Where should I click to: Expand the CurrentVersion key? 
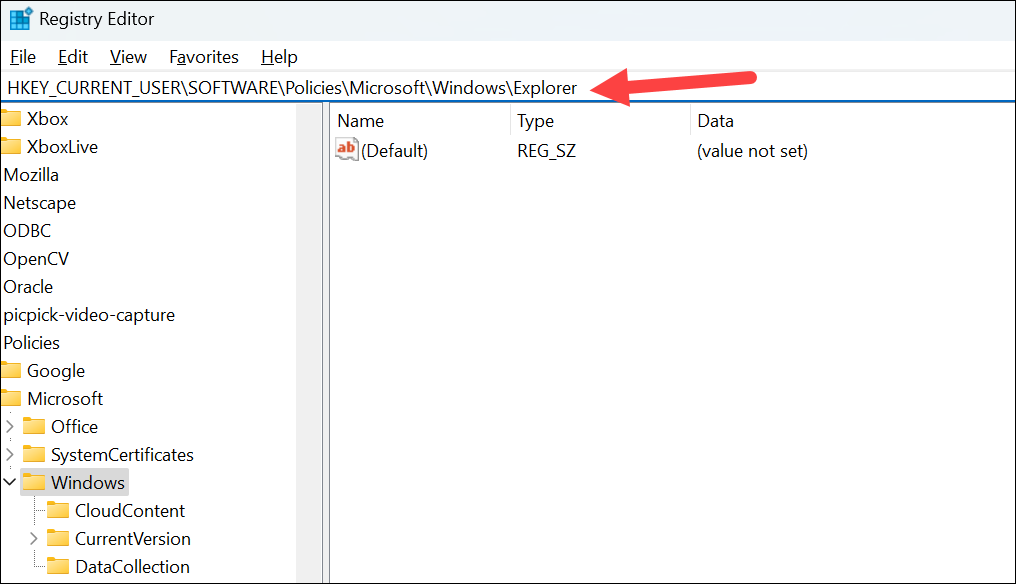[x=34, y=539]
